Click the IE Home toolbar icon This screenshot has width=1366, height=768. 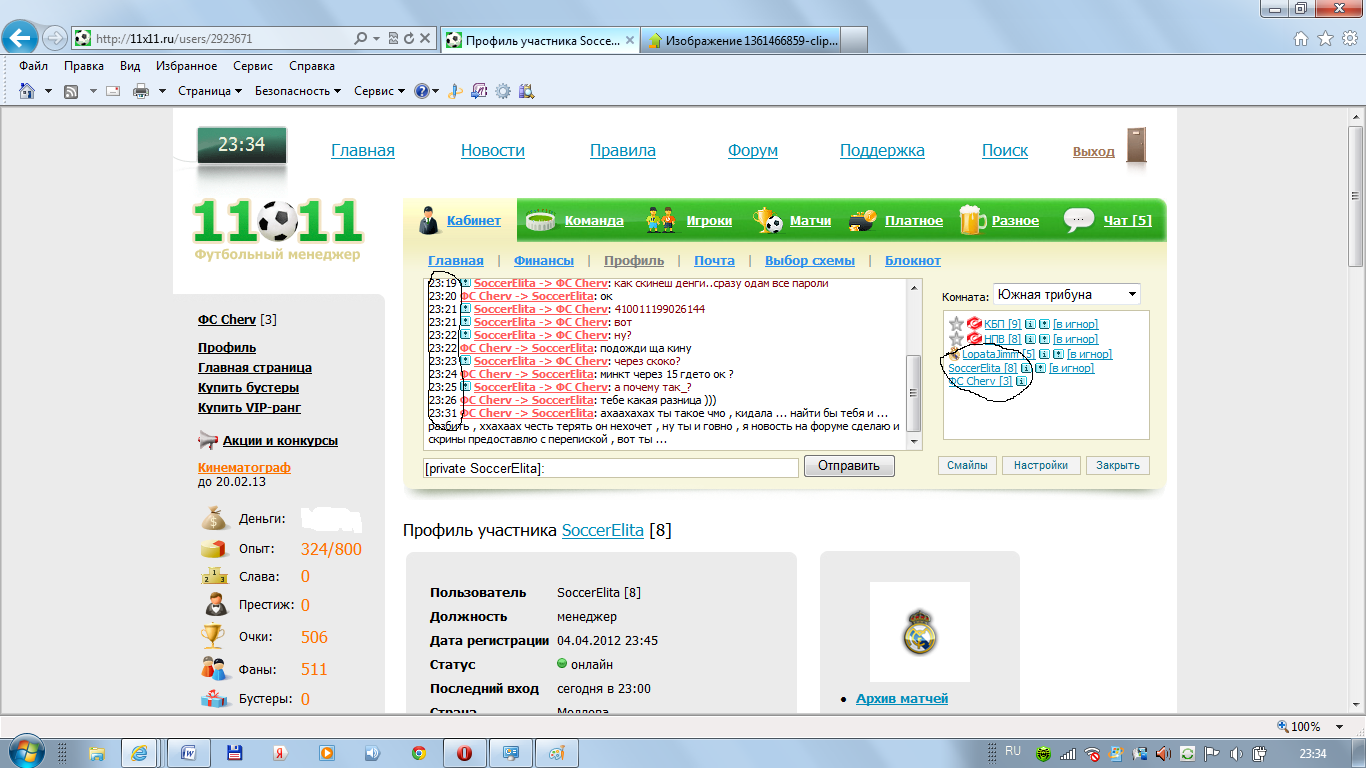[x=27, y=91]
